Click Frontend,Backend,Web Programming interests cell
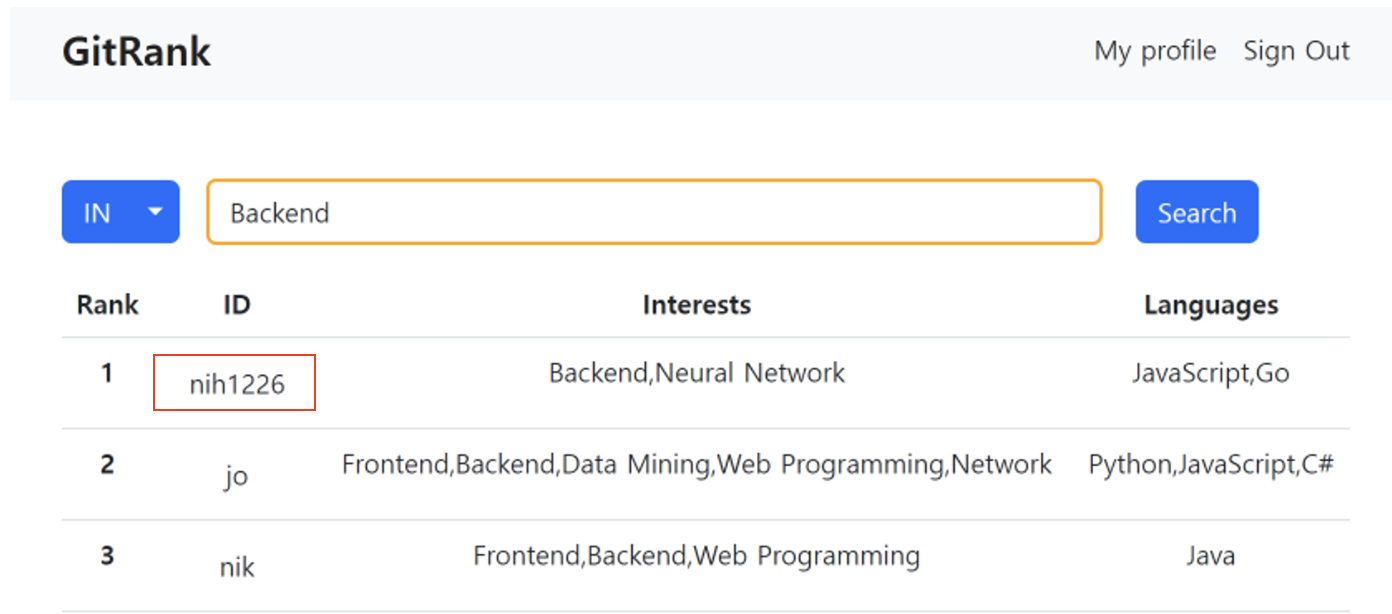Viewport: 1392px width, 614px height. [x=696, y=555]
